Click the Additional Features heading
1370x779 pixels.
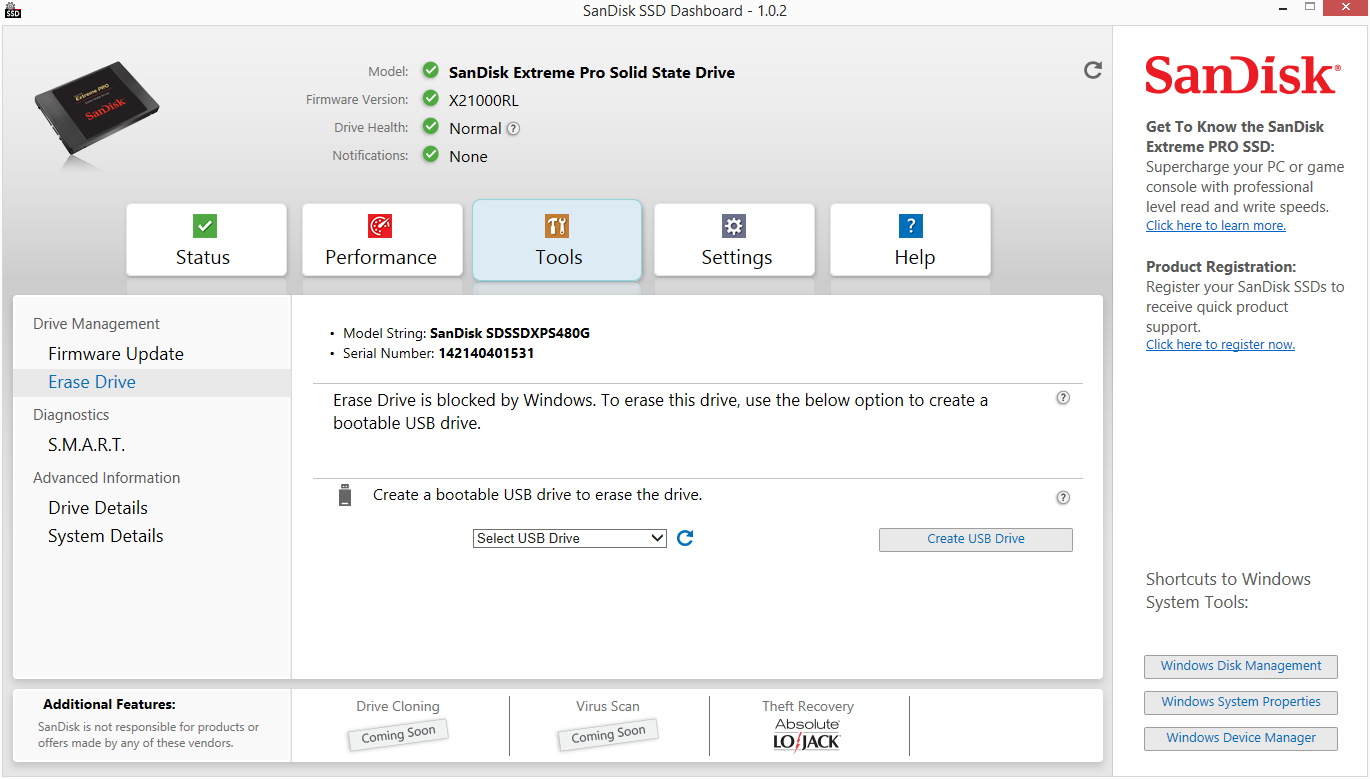[x=109, y=704]
